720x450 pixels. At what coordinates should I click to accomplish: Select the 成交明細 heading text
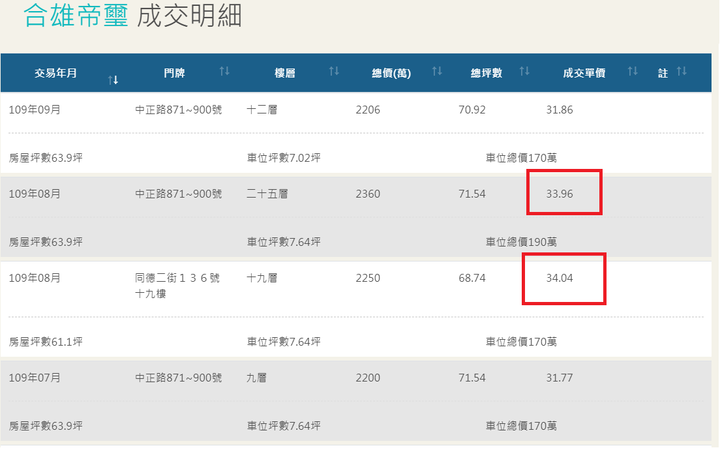tap(189, 15)
